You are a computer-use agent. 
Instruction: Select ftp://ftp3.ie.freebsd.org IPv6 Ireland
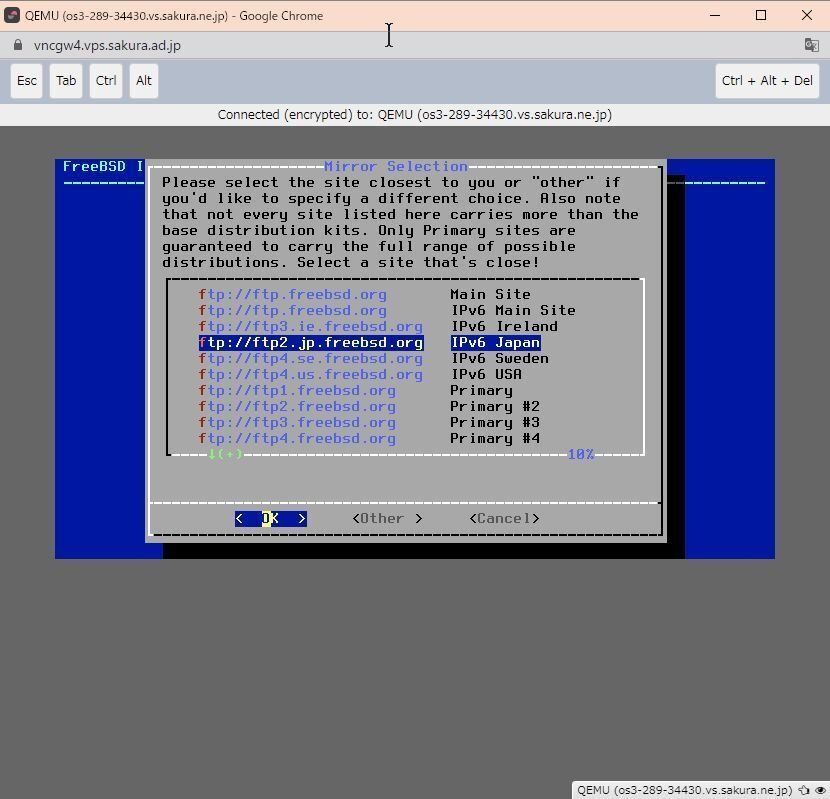[x=378, y=326]
